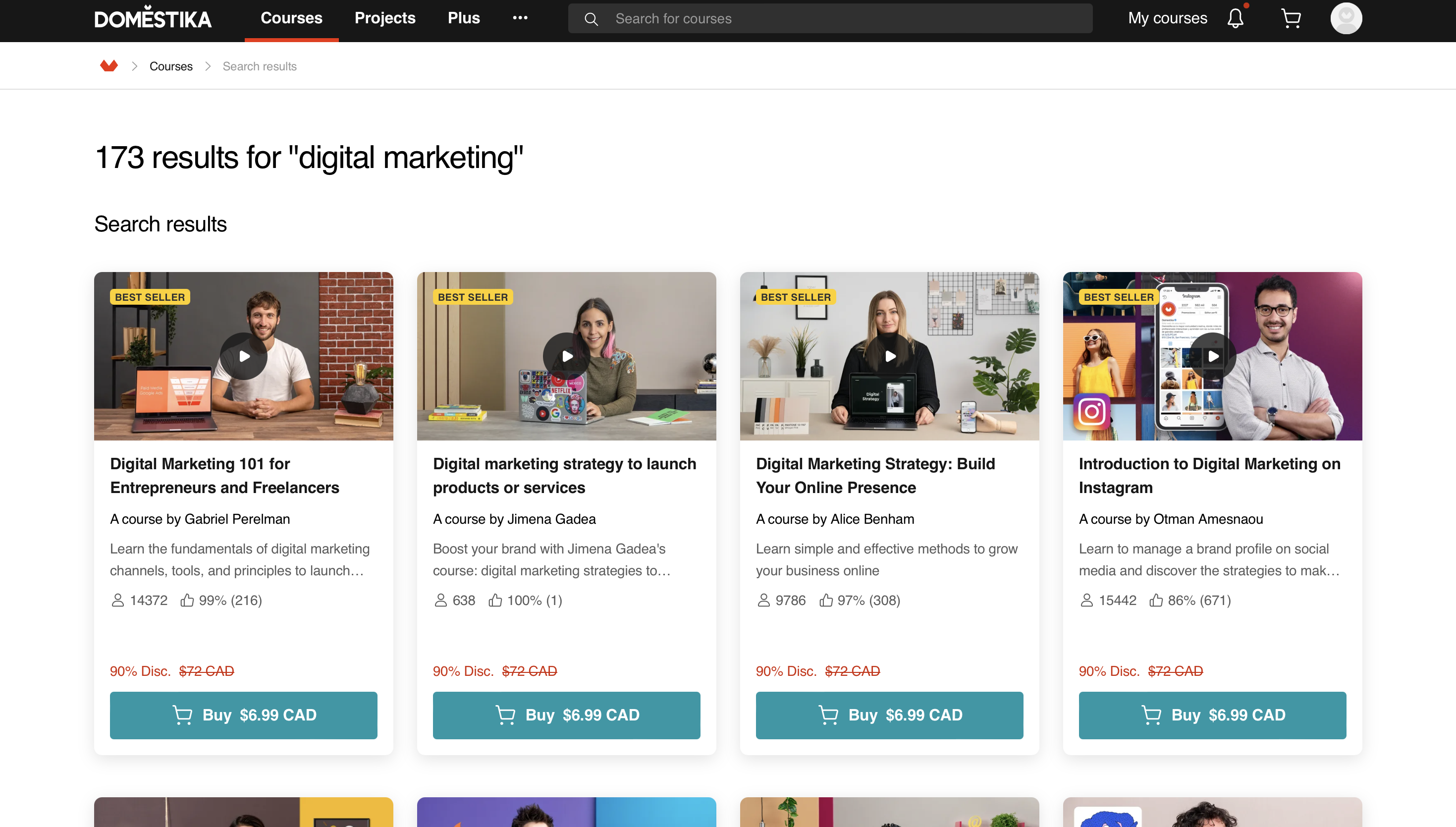Open the notifications bell
Viewport: 1456px width, 827px height.
click(x=1235, y=18)
